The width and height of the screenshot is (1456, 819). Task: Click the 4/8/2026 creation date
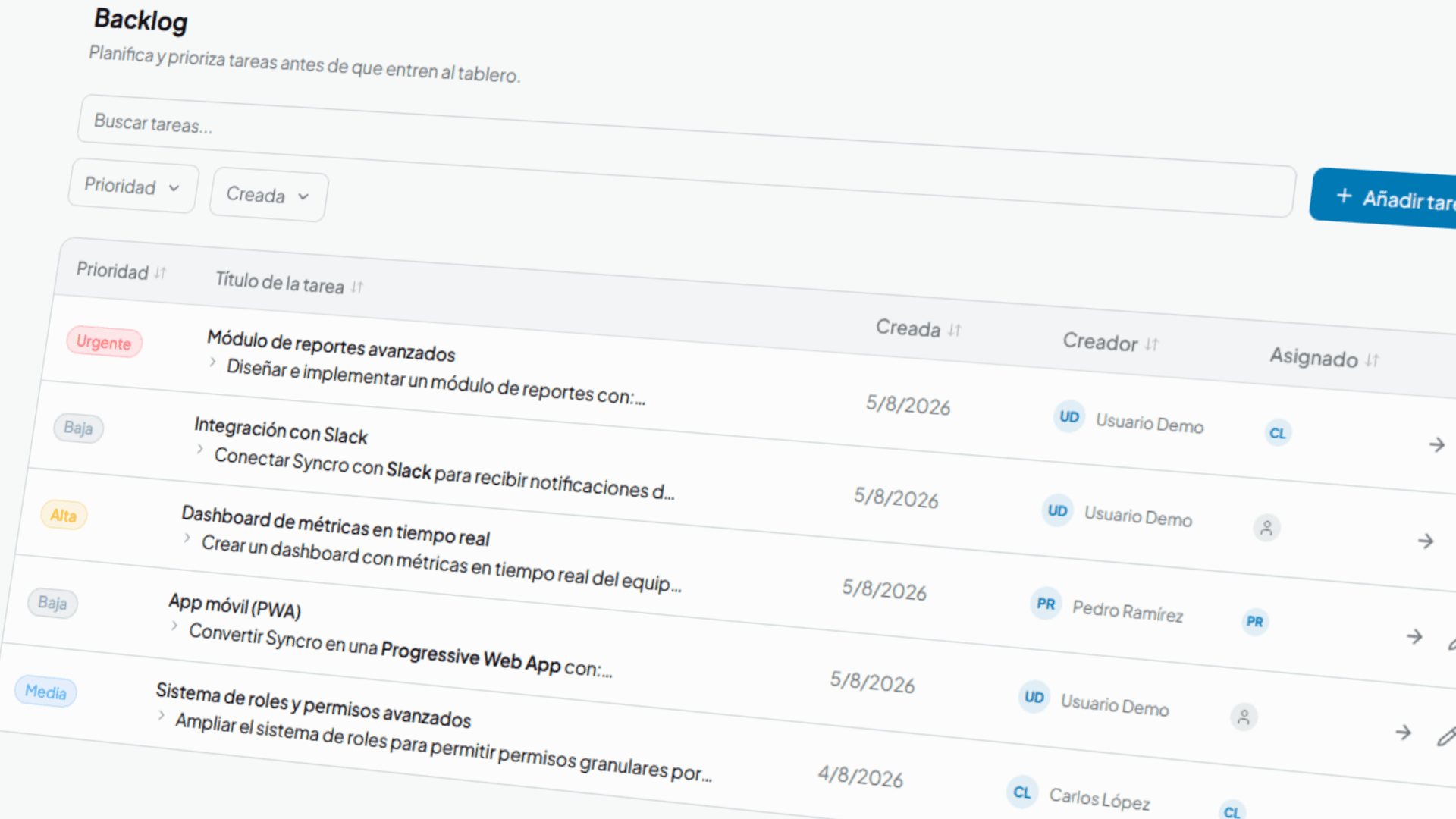point(860,776)
